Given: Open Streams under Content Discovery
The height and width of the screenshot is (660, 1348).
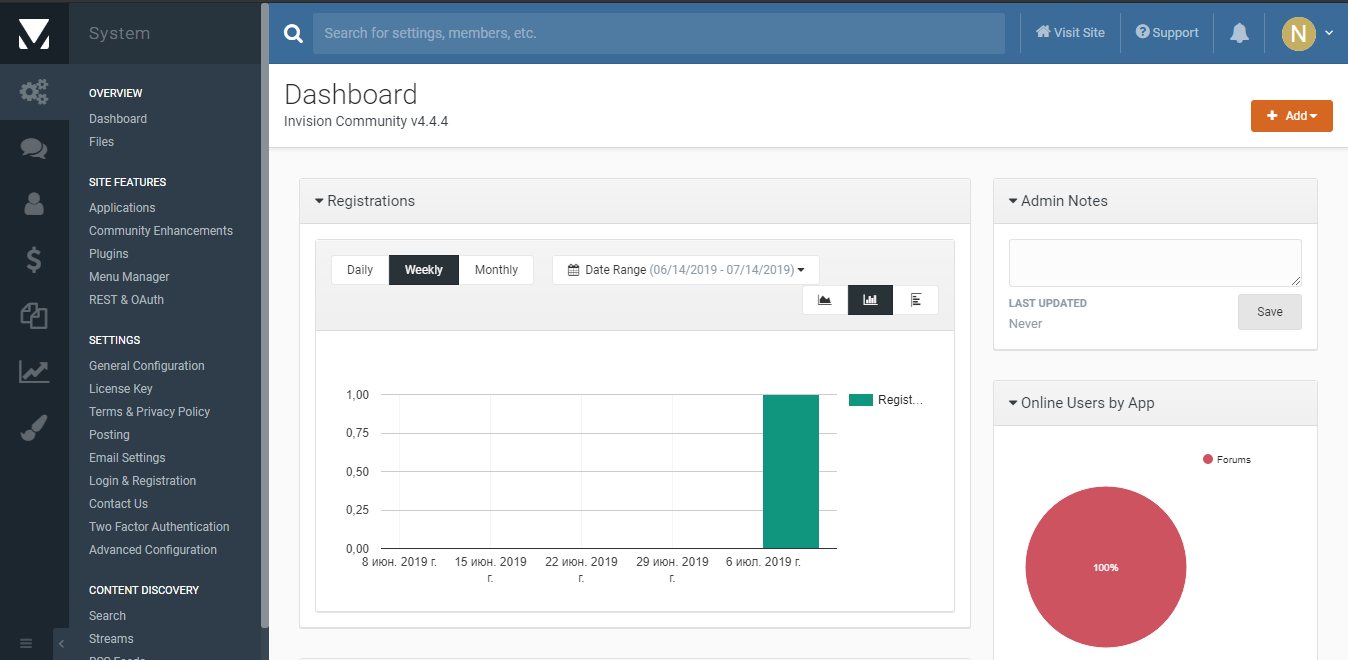Looking at the screenshot, I should (111, 639).
